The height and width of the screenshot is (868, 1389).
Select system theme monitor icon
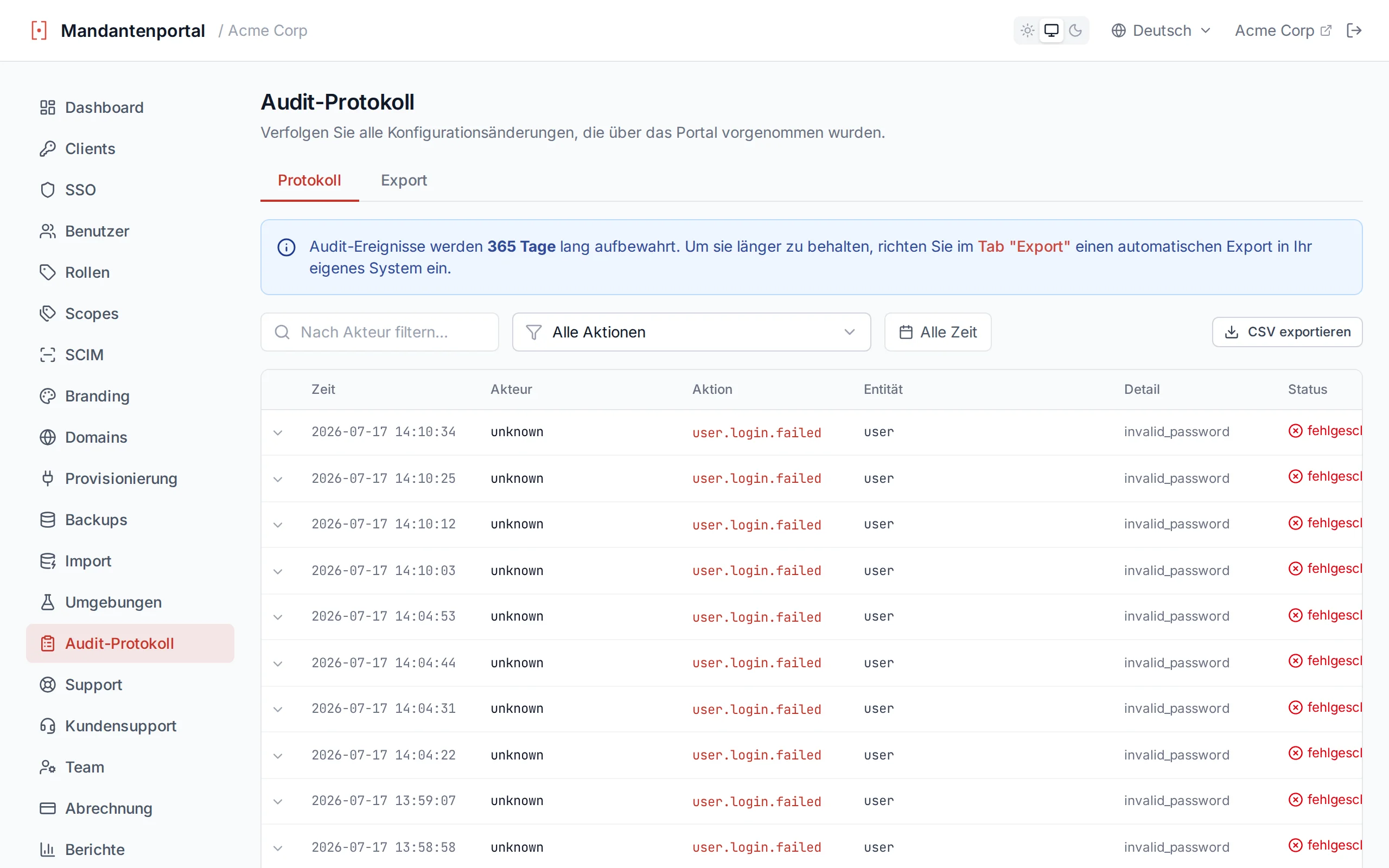(x=1051, y=30)
